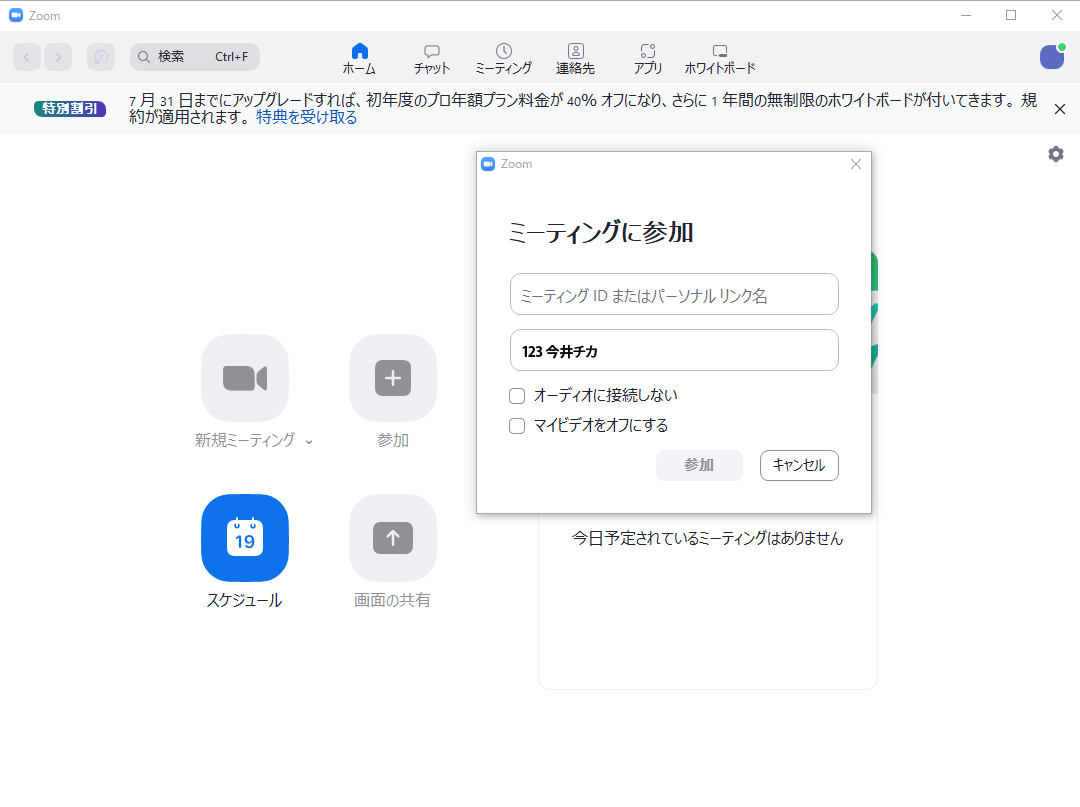This screenshot has width=1080, height=807.
Task: Switch to the チャット tab
Action: 432,59
